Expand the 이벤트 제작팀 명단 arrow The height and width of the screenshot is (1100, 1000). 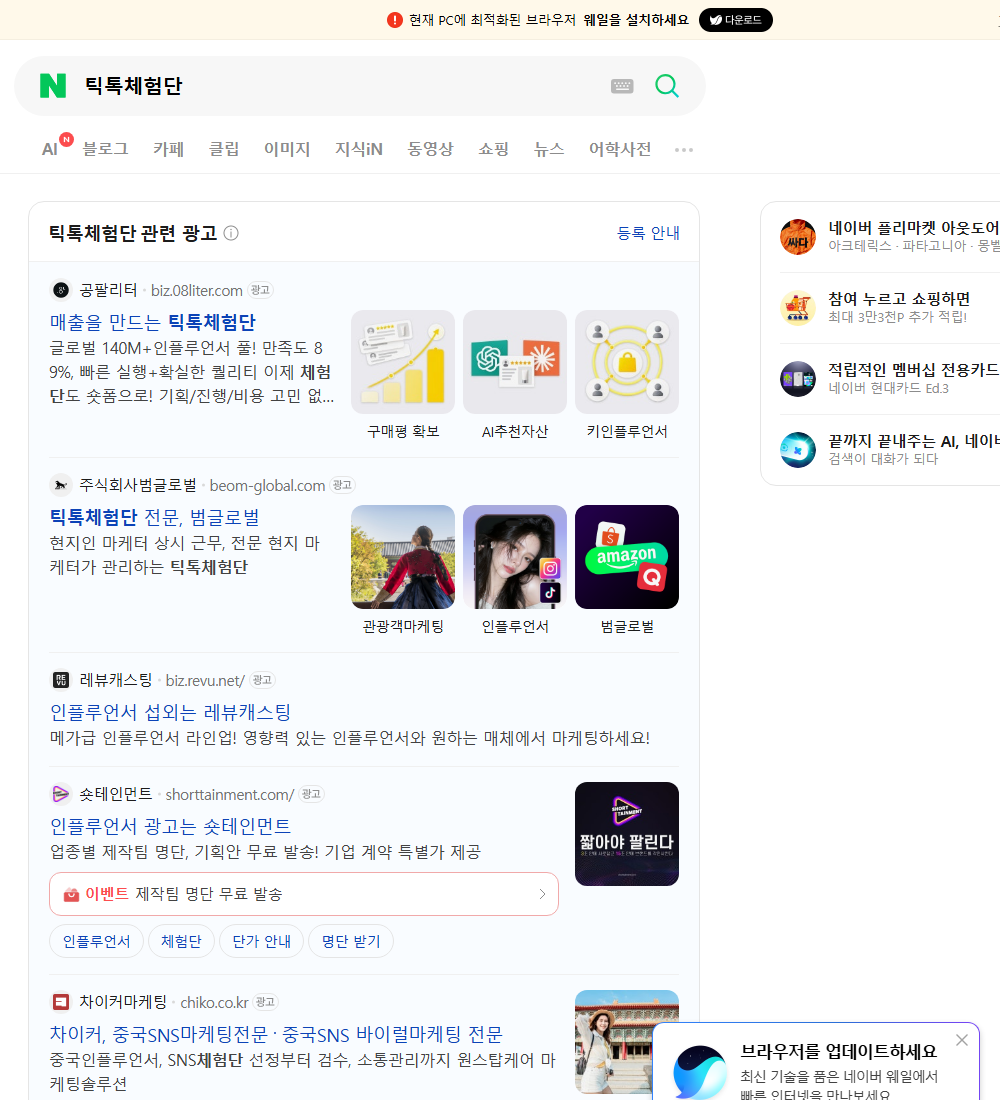pos(542,894)
